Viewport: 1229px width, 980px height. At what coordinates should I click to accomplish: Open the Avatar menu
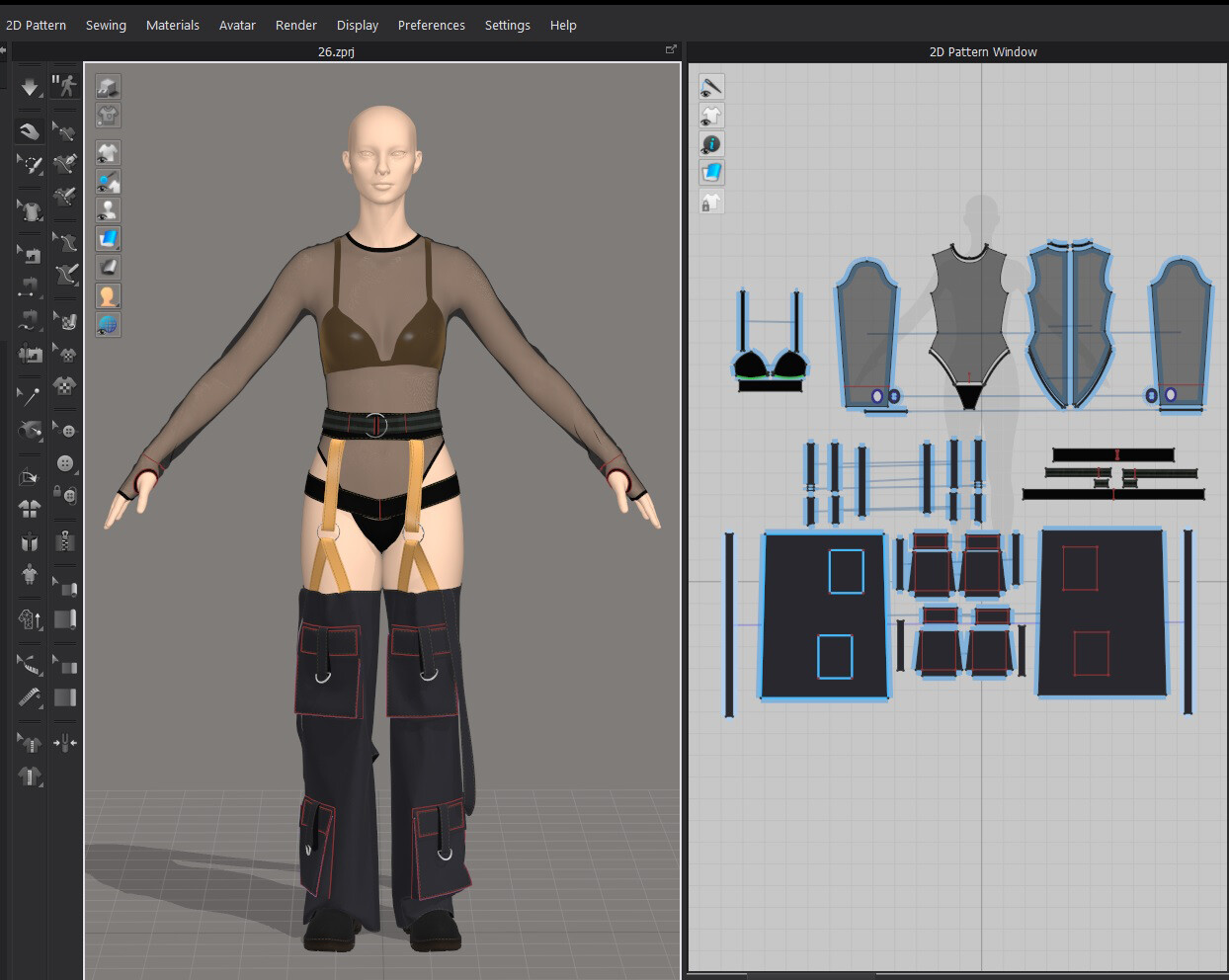tap(237, 25)
